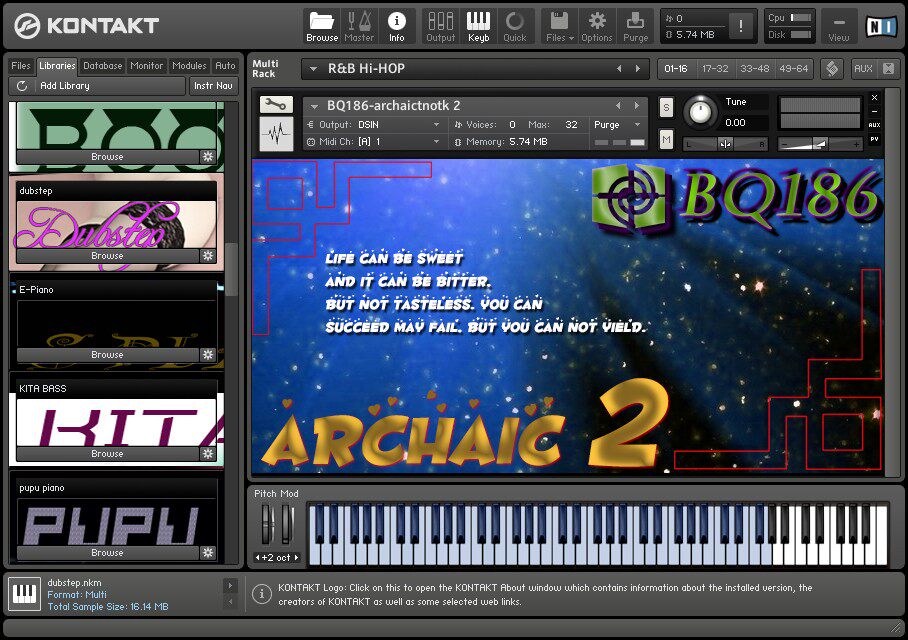Open gear options of top library
908x640 pixels.
point(207,156)
